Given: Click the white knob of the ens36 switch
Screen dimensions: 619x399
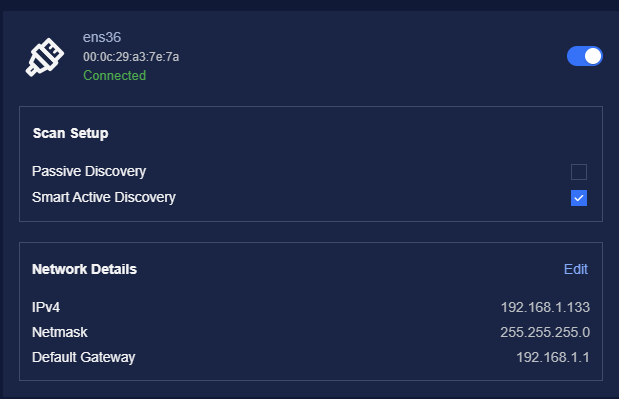Looking at the screenshot, I should (x=593, y=56).
